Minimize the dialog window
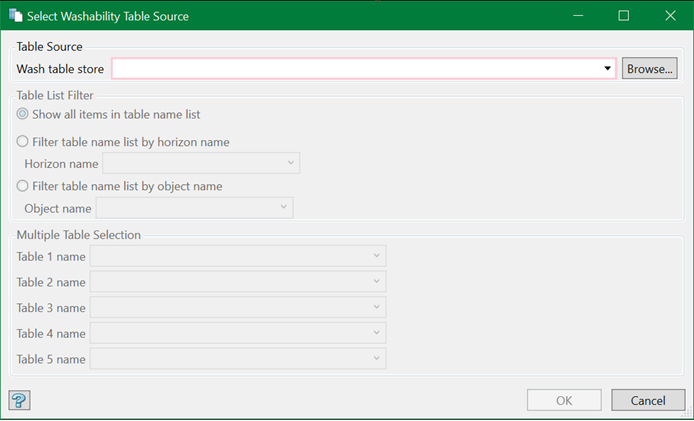This screenshot has height=421, width=694. [x=578, y=16]
